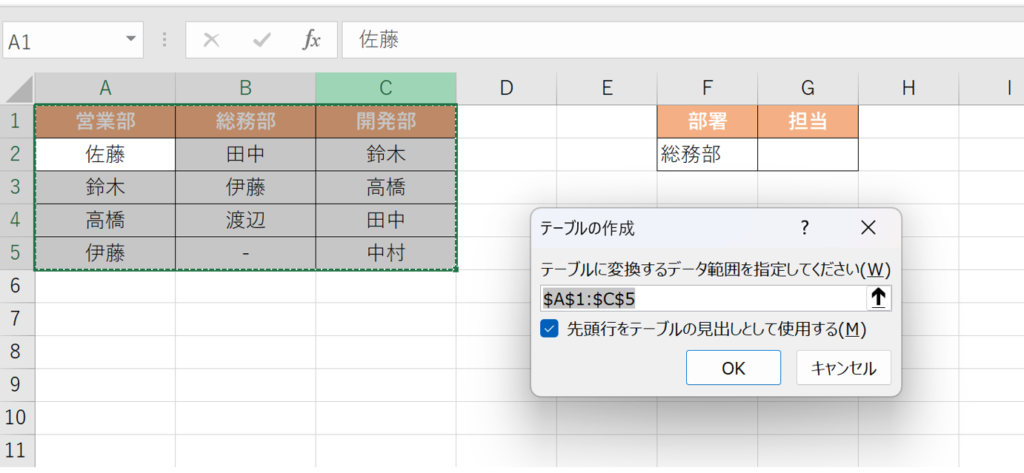Image resolution: width=1024 pixels, height=473 pixels.
Task: Click the empty cell G2 under 担当
Action: pos(807,154)
